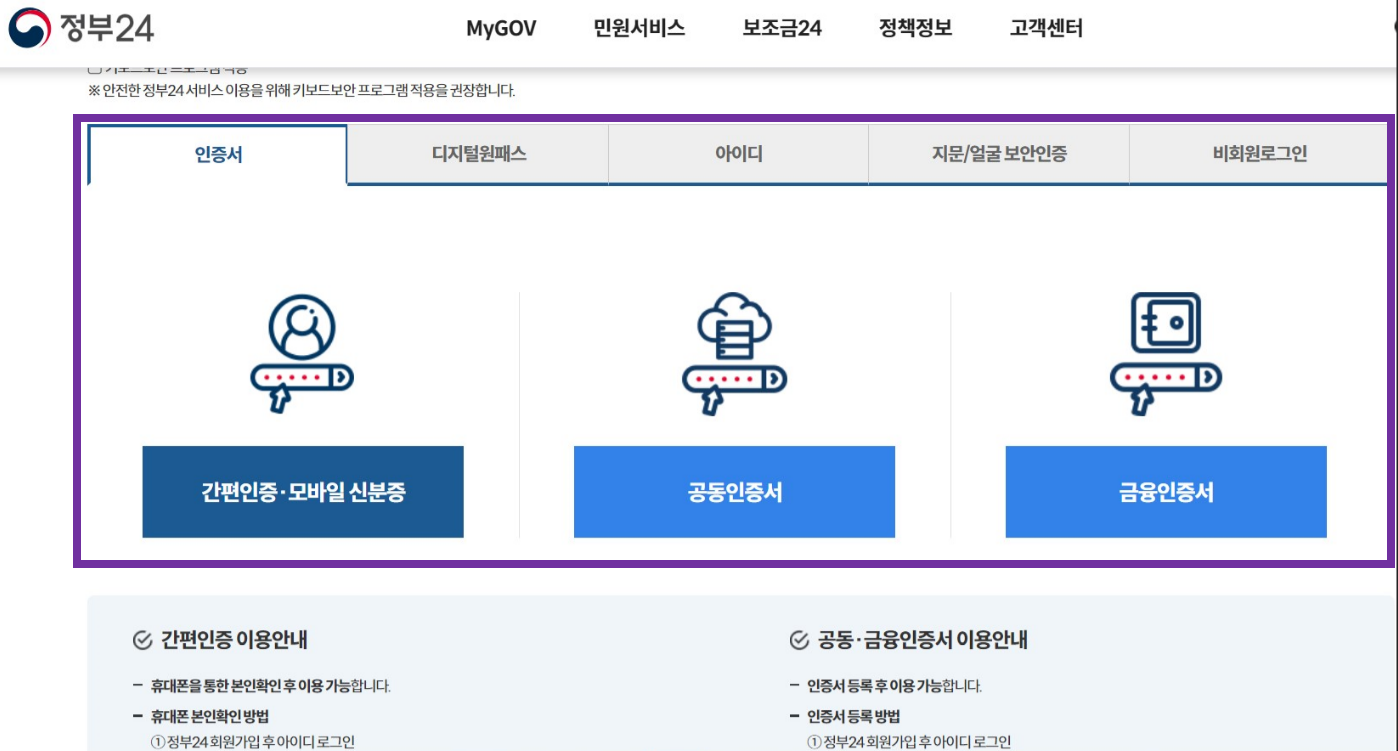
Task: Click the 공동인증서 button
Action: (x=733, y=489)
